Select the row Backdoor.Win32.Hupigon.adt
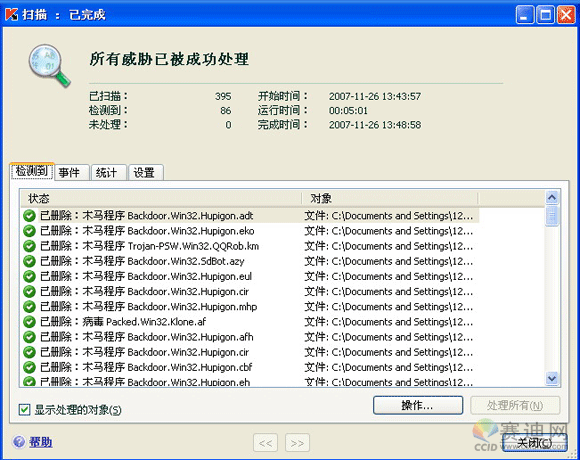 tap(250, 216)
